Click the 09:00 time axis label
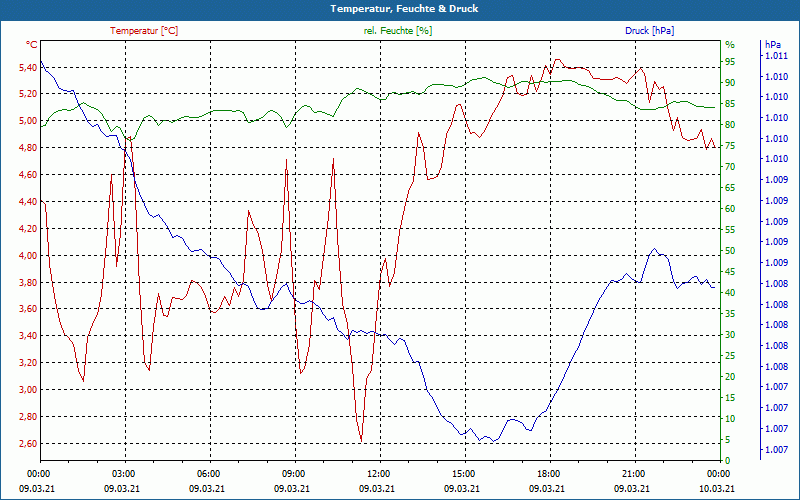The width and height of the screenshot is (800, 500). (292, 473)
